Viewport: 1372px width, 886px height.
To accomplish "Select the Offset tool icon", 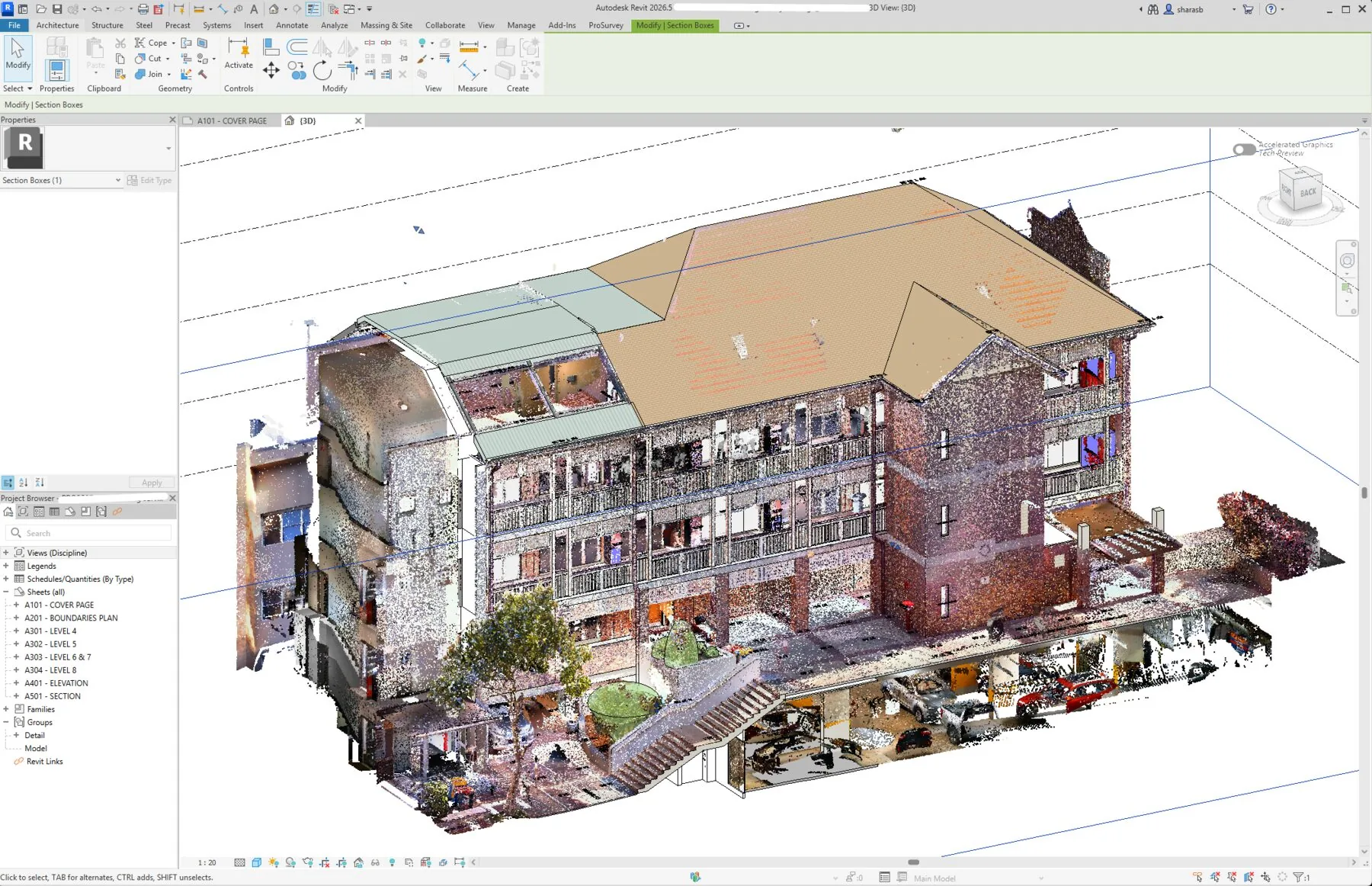I will coord(297,47).
